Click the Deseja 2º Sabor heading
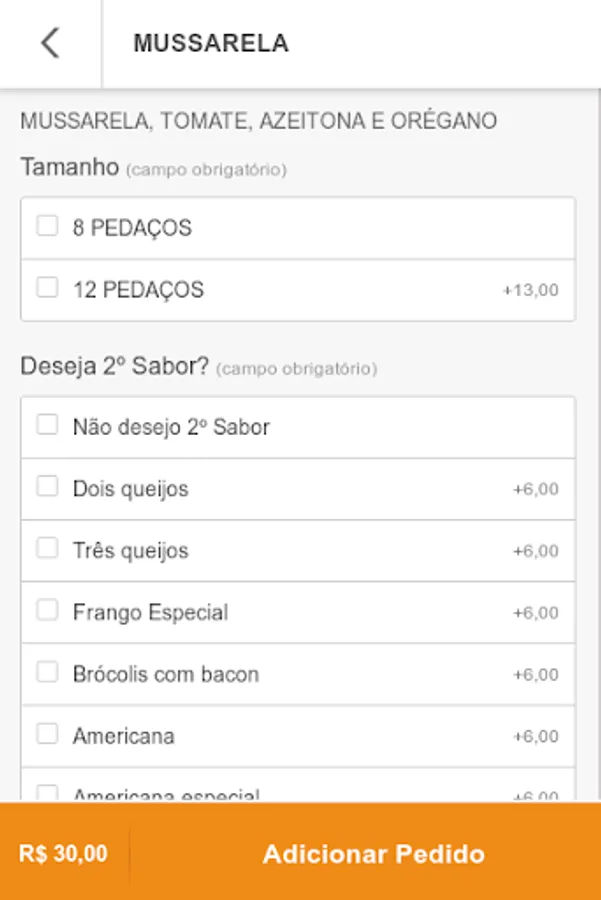Screen dimensions: 601x900 [115, 367]
